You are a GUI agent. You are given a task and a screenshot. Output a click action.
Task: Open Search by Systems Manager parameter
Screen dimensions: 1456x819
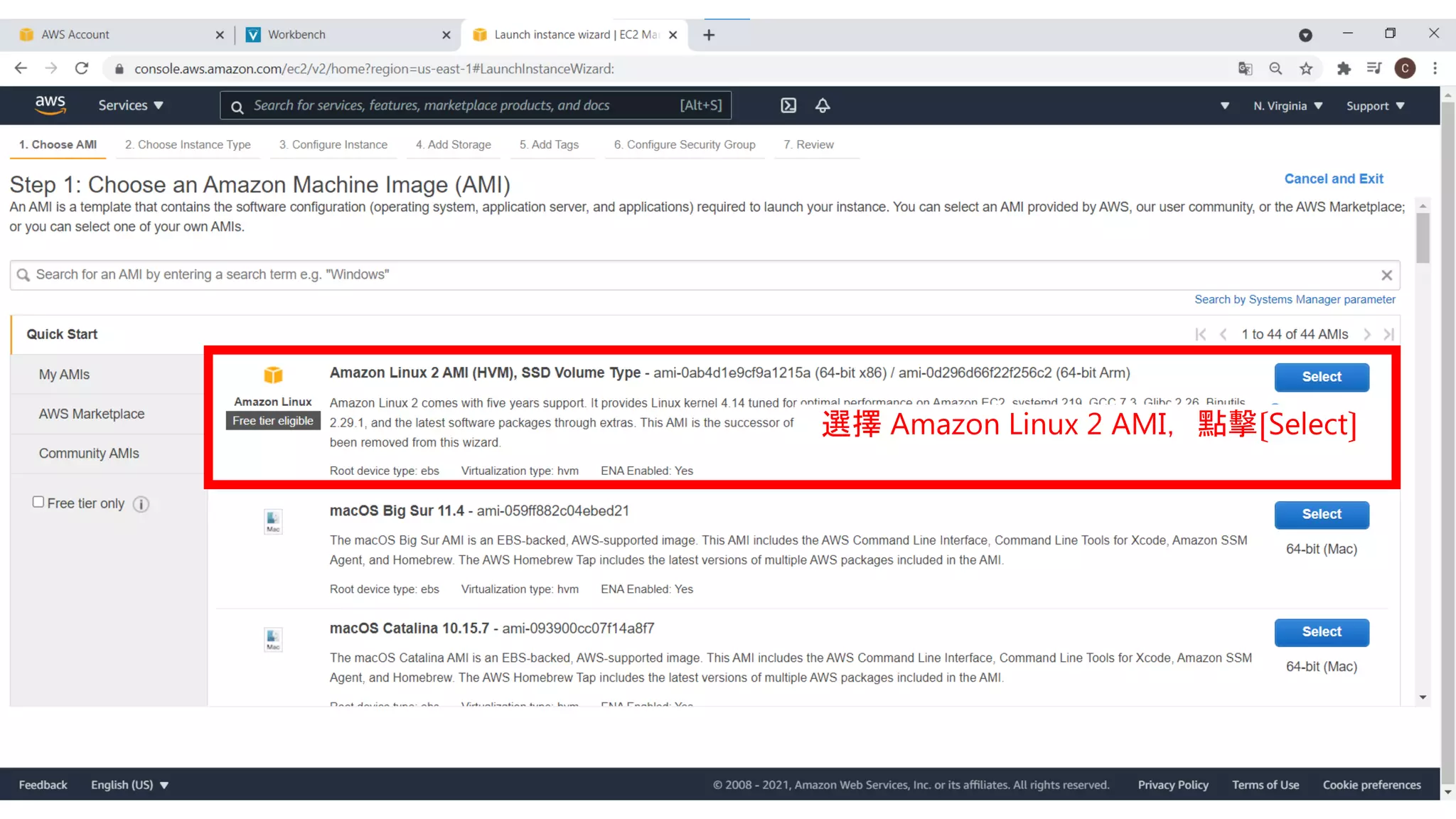1295,300
